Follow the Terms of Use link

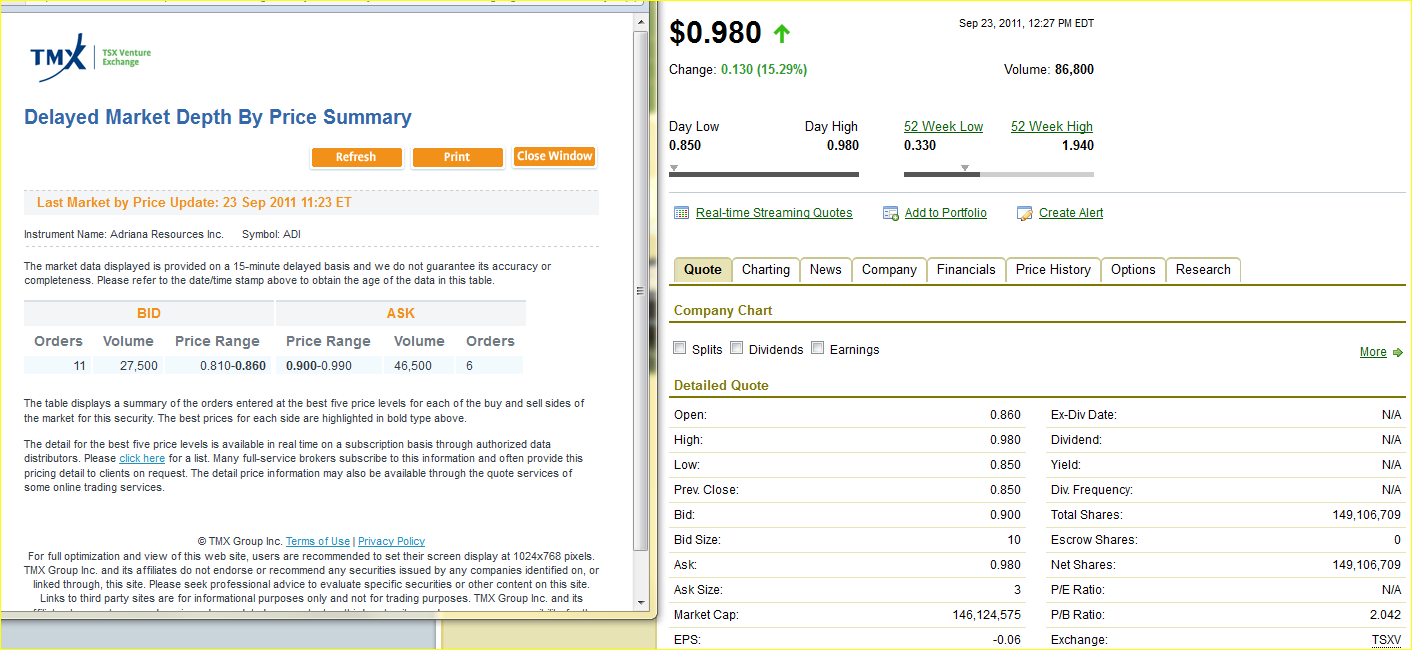tap(318, 541)
